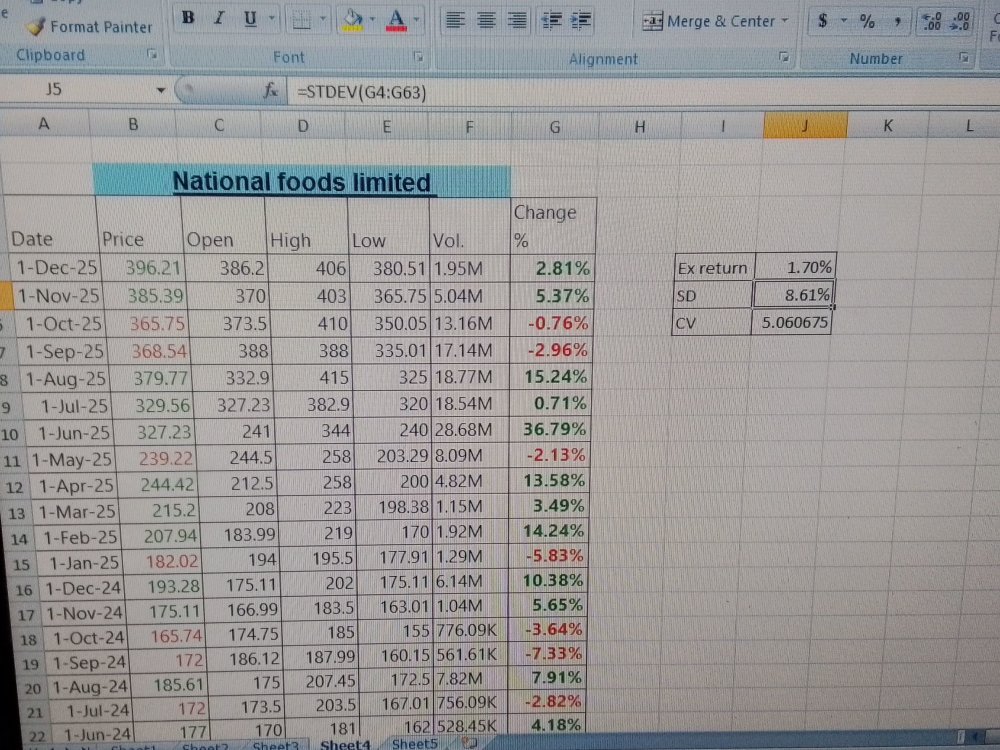Open the Alignment dialog launcher

click(784, 57)
